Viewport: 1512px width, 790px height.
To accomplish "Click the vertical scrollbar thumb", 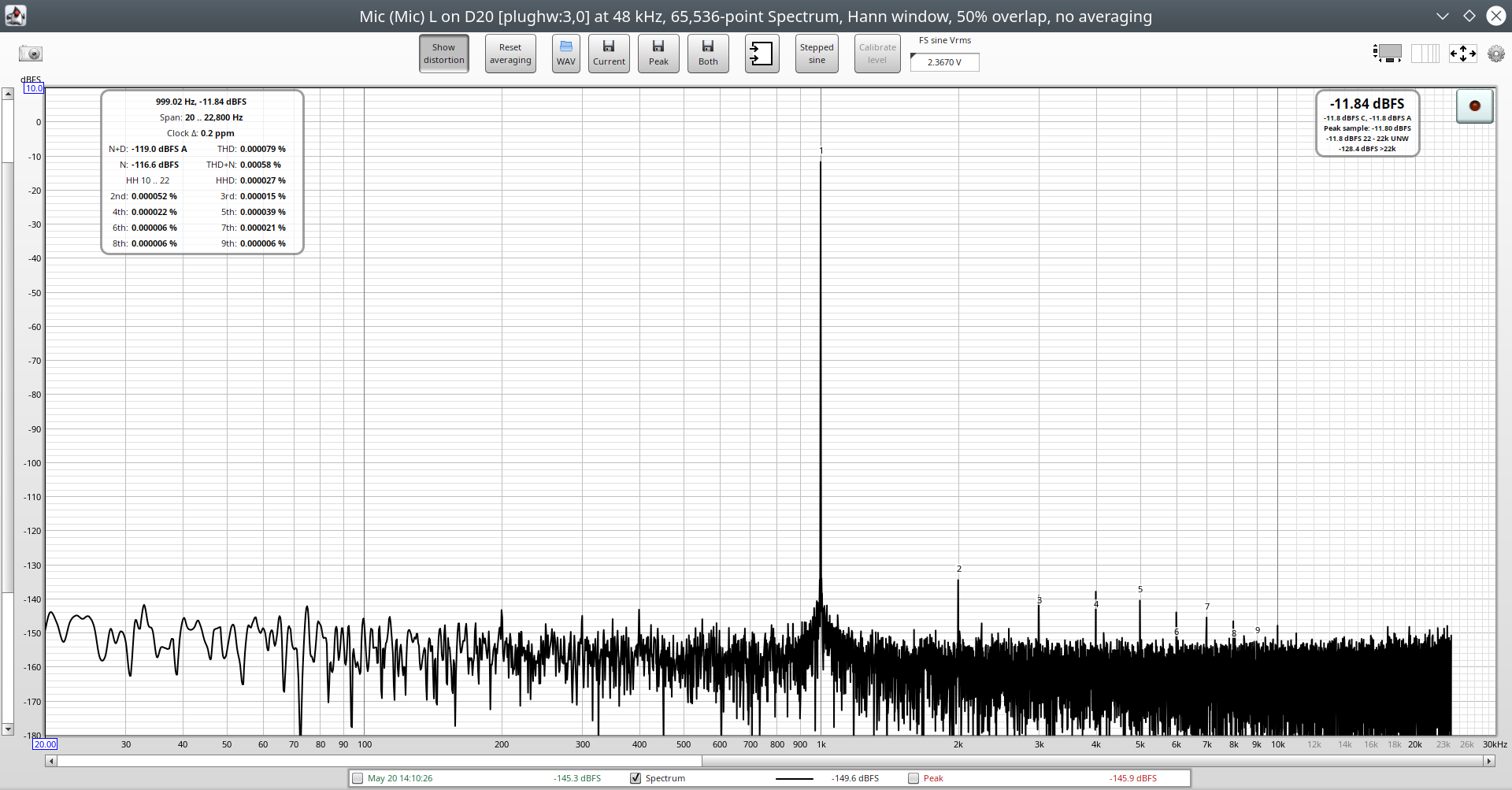I will point(8,376).
